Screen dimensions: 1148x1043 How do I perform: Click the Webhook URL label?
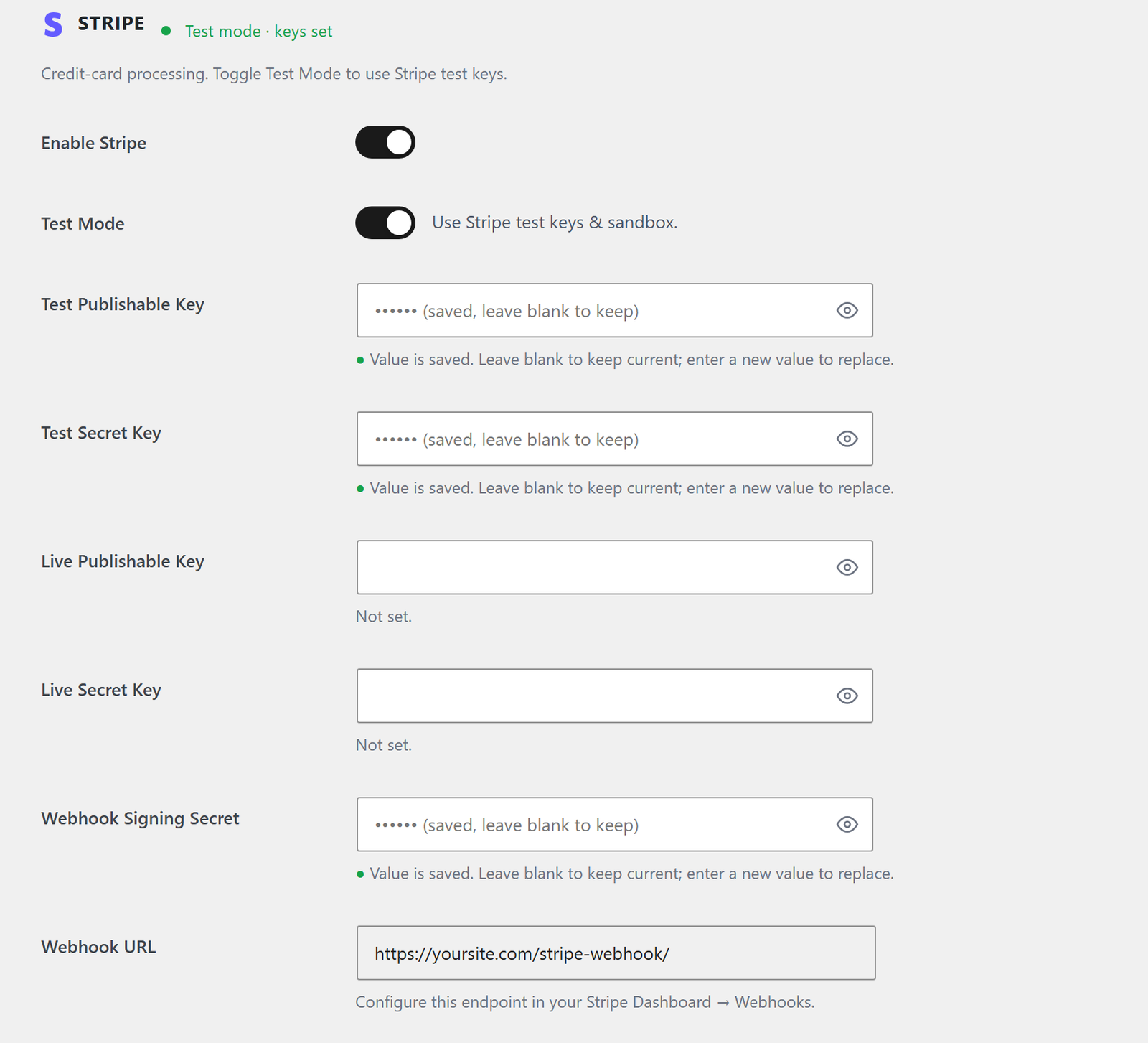[98, 947]
